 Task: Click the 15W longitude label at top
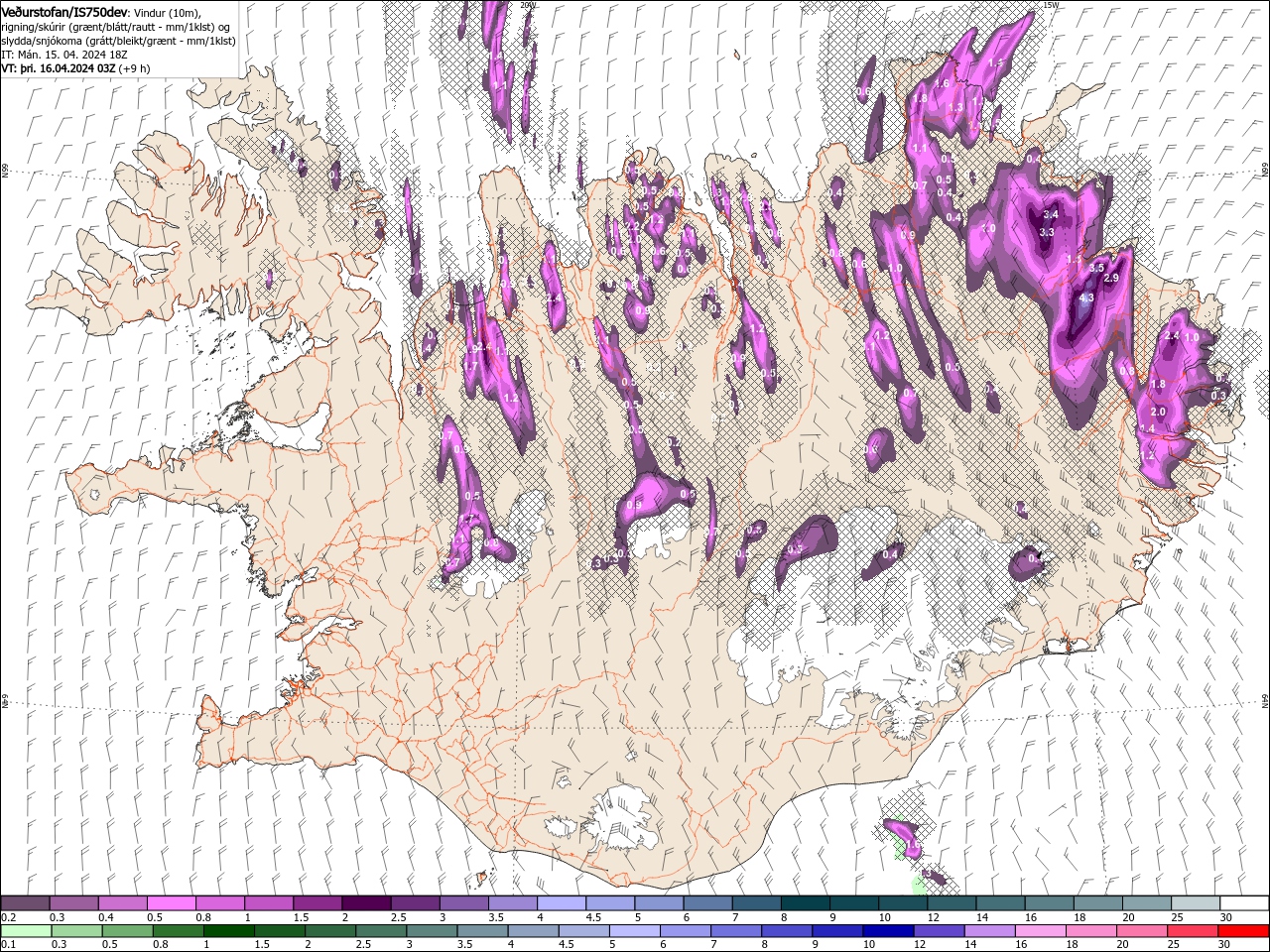1051,5
